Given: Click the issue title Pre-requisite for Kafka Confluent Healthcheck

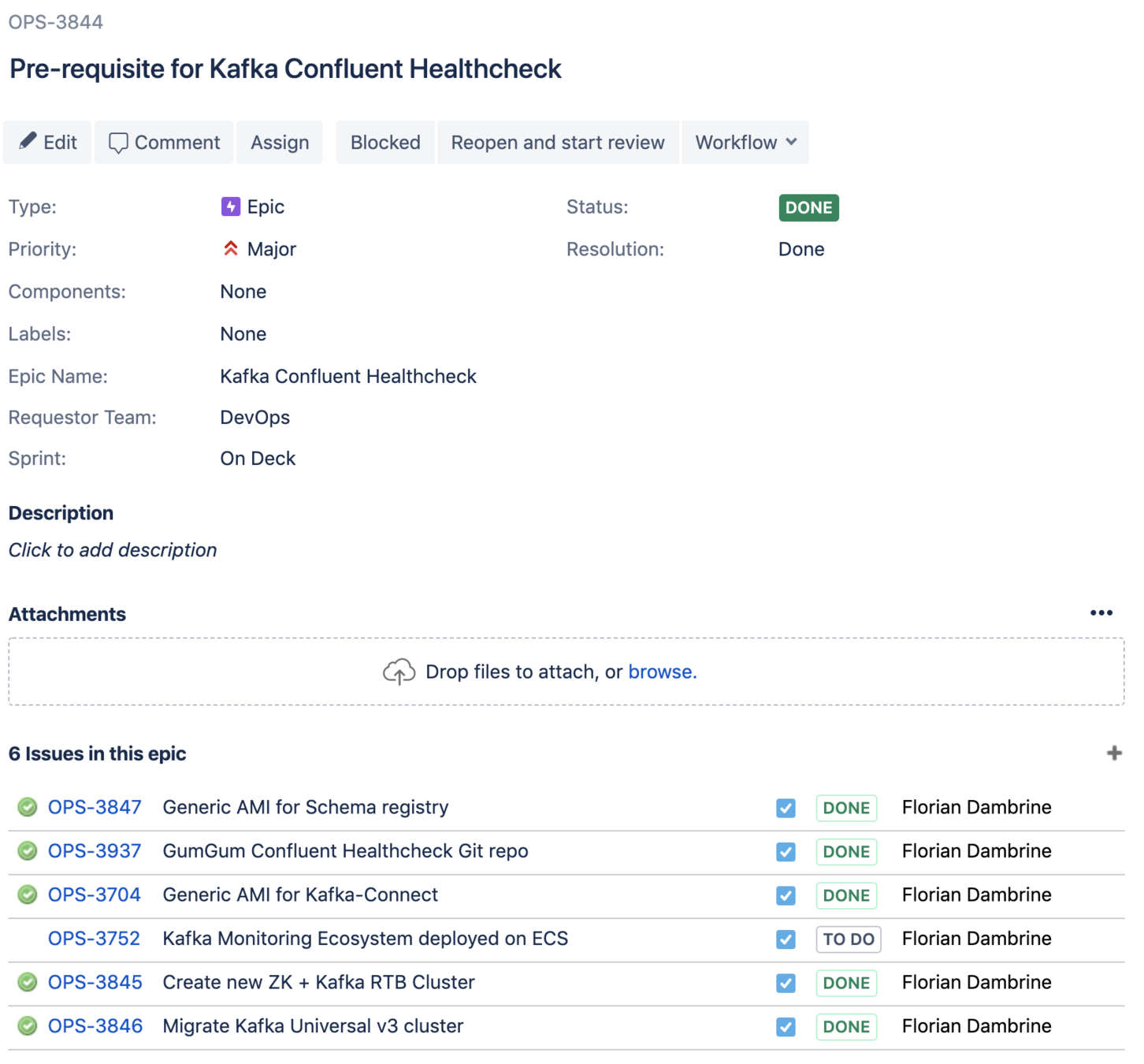Looking at the screenshot, I should (285, 69).
